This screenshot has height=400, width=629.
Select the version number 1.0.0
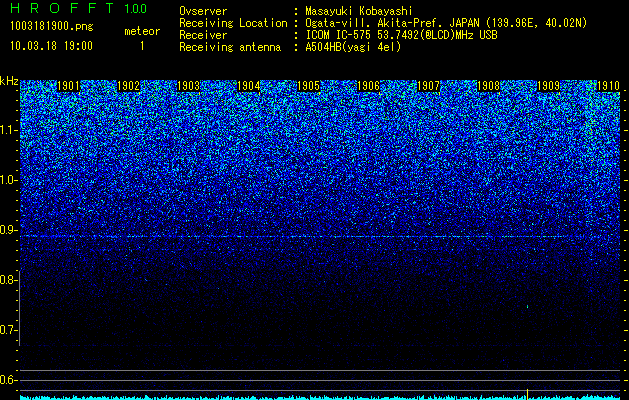coord(136,8)
